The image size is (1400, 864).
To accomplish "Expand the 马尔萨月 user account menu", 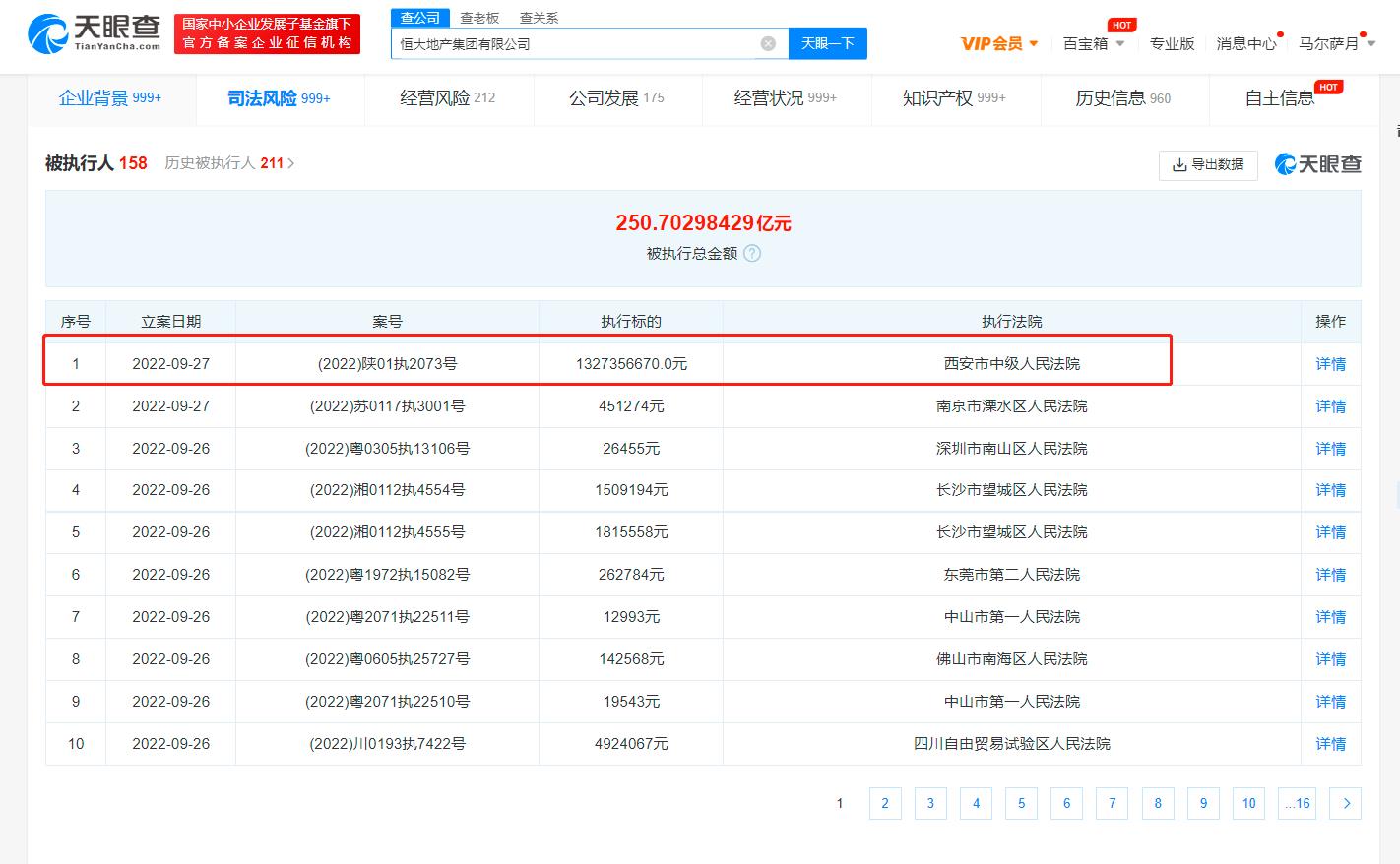I will pyautogui.click(x=1336, y=43).
